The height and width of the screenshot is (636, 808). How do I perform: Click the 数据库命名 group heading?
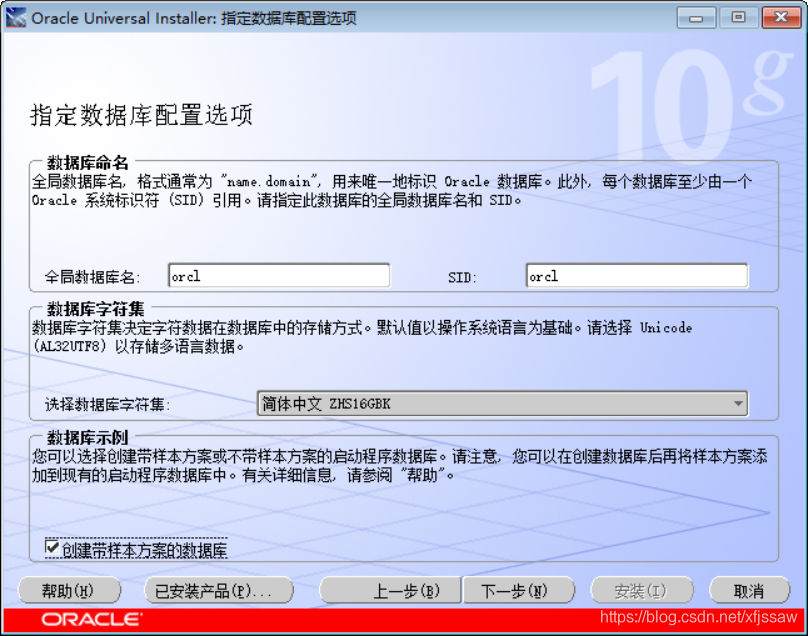[88, 163]
